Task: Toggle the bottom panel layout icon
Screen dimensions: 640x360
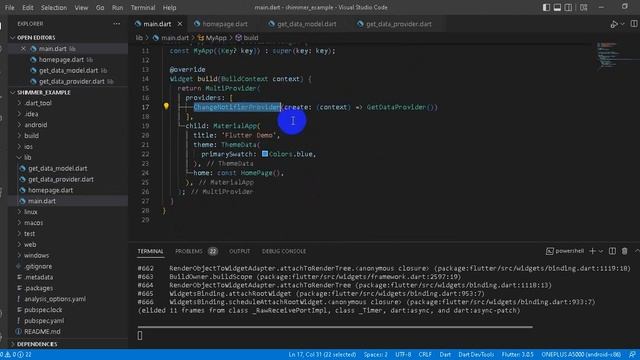Action: pyautogui.click(x=557, y=7)
